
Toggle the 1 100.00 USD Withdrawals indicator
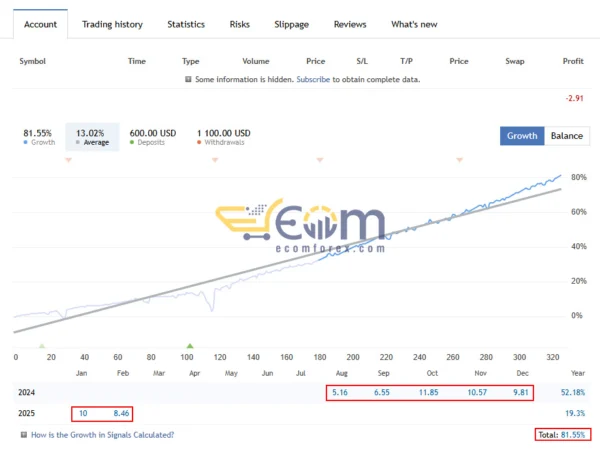[223, 137]
